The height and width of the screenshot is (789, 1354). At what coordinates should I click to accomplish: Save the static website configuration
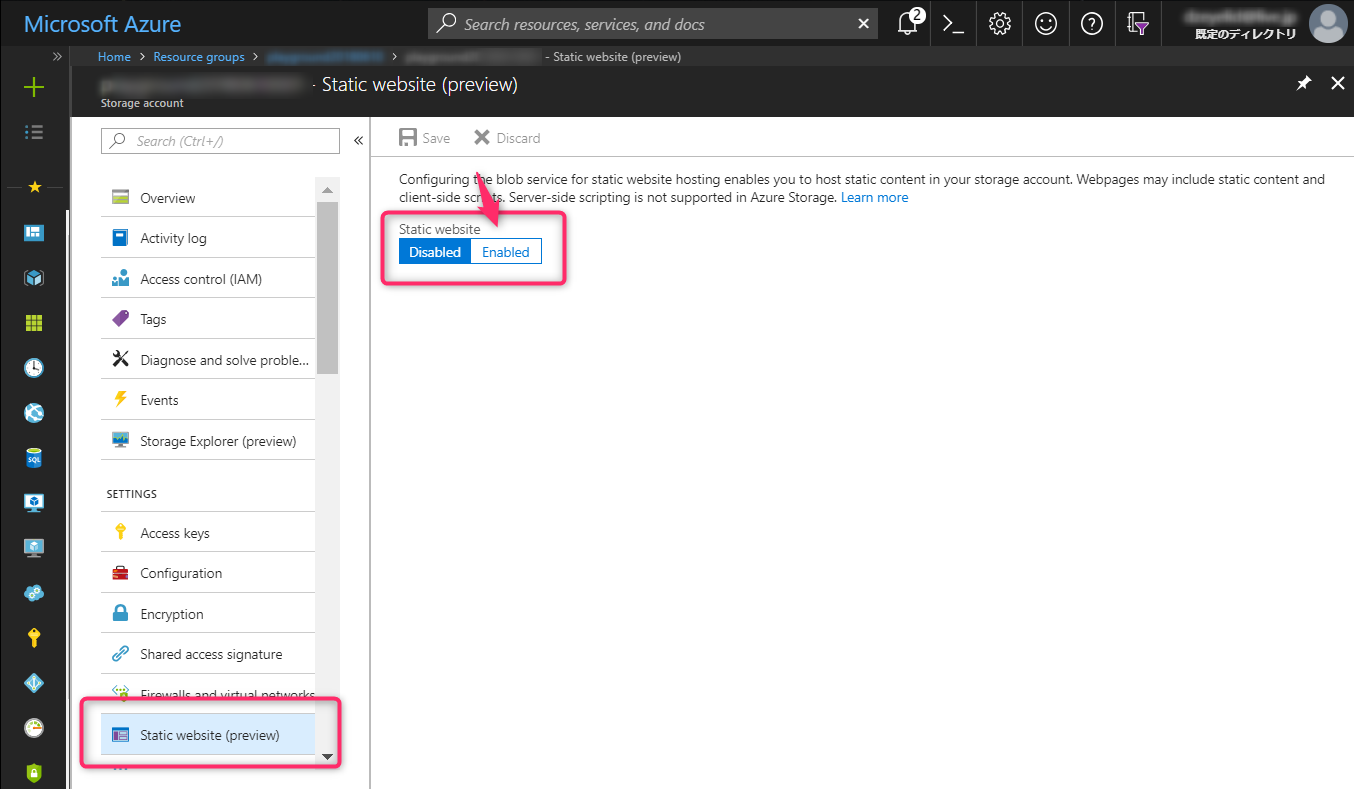[x=423, y=137]
